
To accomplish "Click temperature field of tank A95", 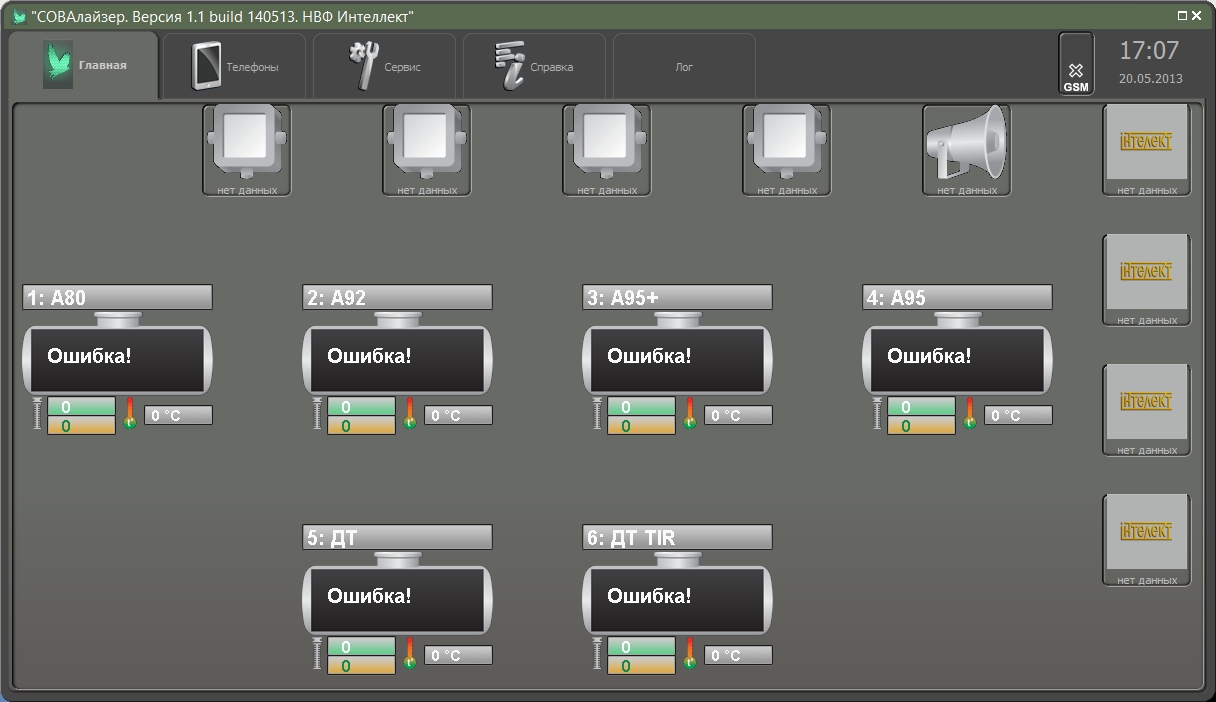I will (1019, 415).
